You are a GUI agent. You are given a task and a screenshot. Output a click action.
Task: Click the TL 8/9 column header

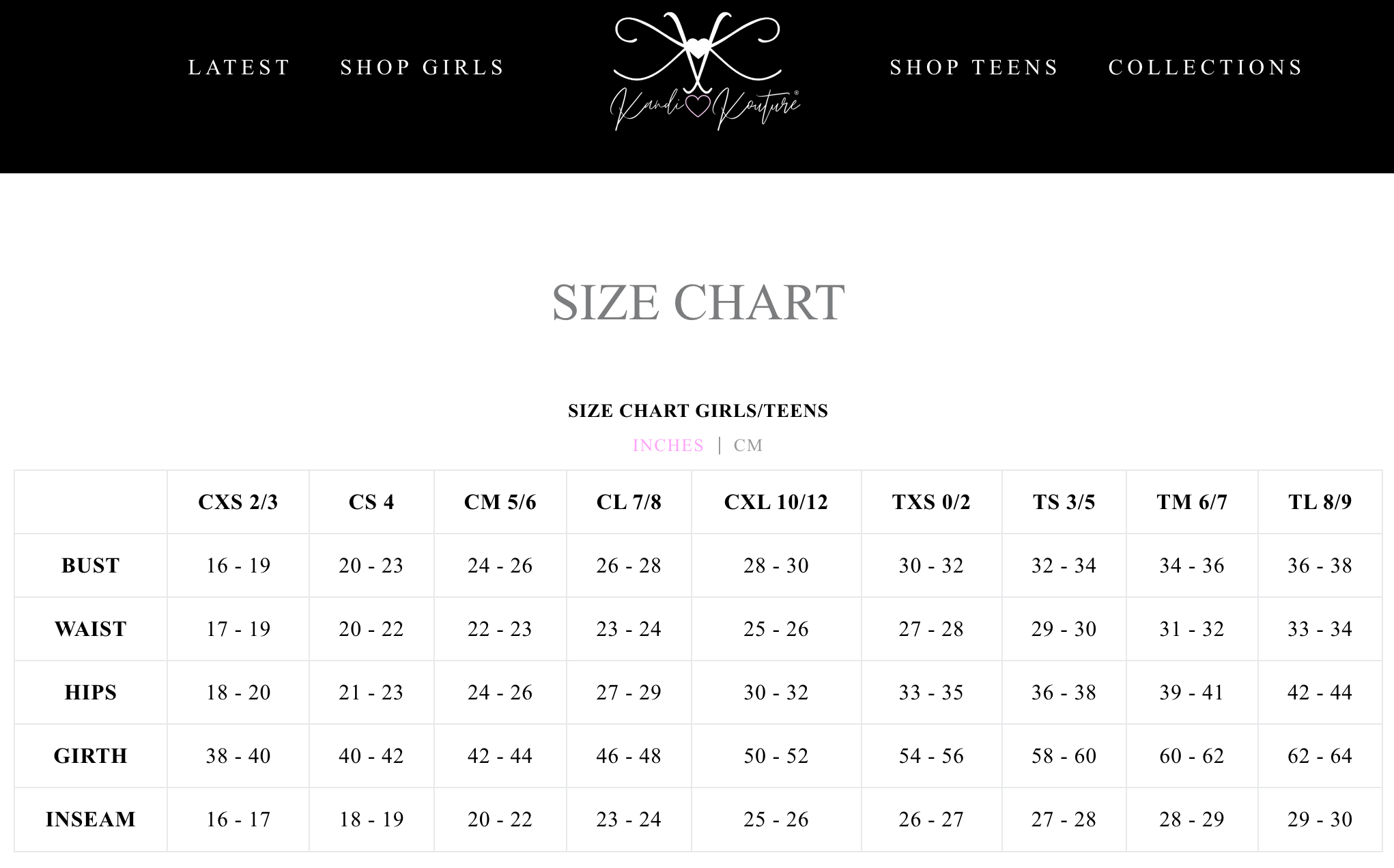1320,502
